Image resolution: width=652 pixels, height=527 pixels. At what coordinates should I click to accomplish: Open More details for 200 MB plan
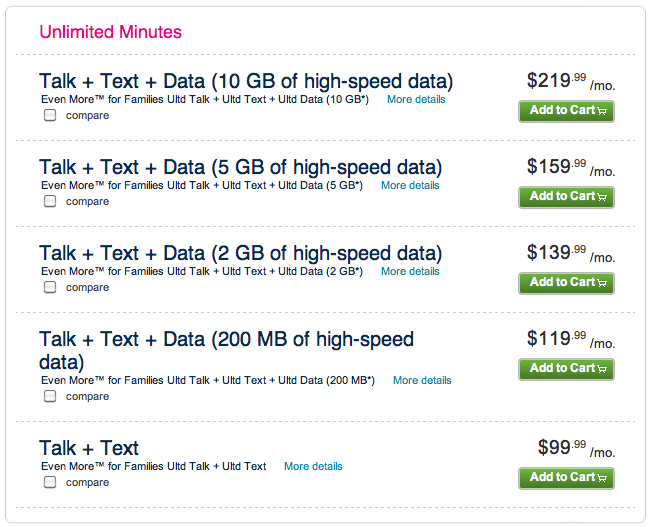point(422,381)
